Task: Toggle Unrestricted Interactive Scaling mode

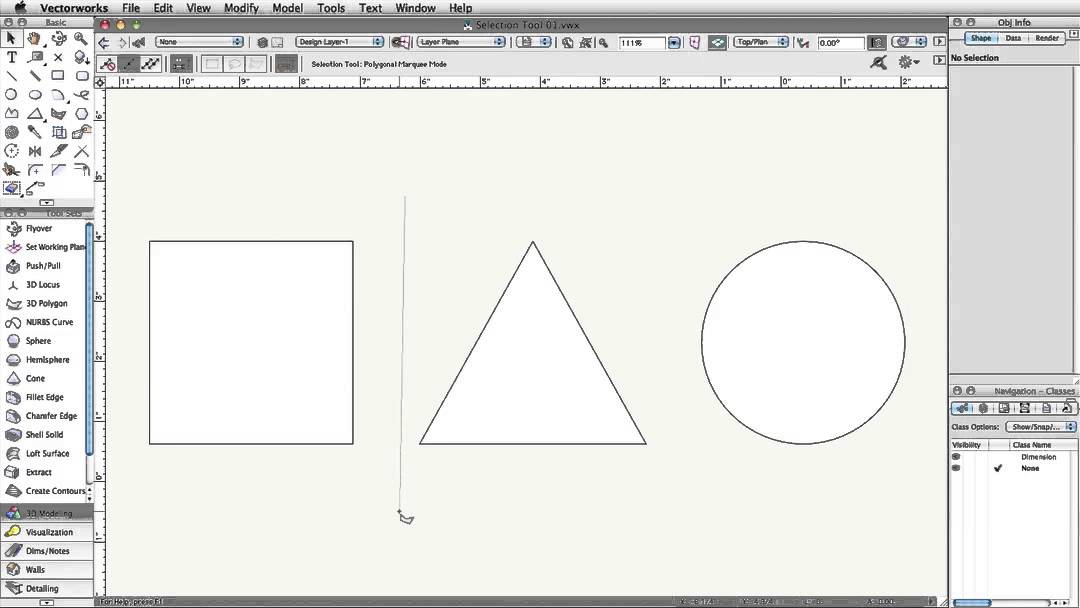Action: (150, 64)
